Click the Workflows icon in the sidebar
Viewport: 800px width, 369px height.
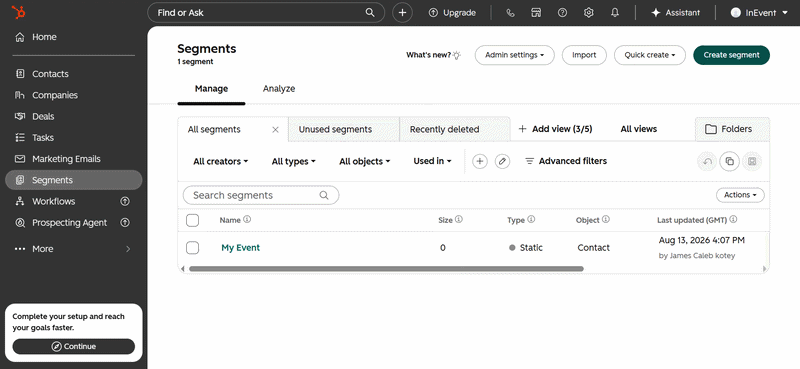point(20,201)
